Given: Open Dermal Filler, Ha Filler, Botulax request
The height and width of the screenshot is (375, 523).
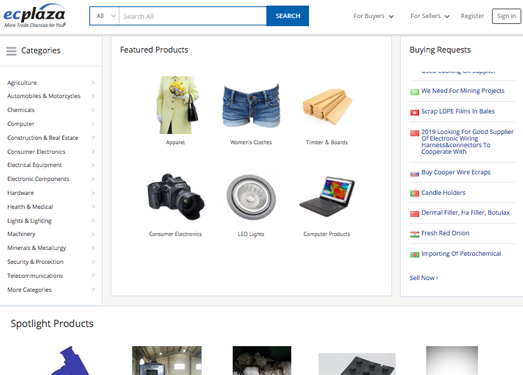Looking at the screenshot, I should [465, 213].
